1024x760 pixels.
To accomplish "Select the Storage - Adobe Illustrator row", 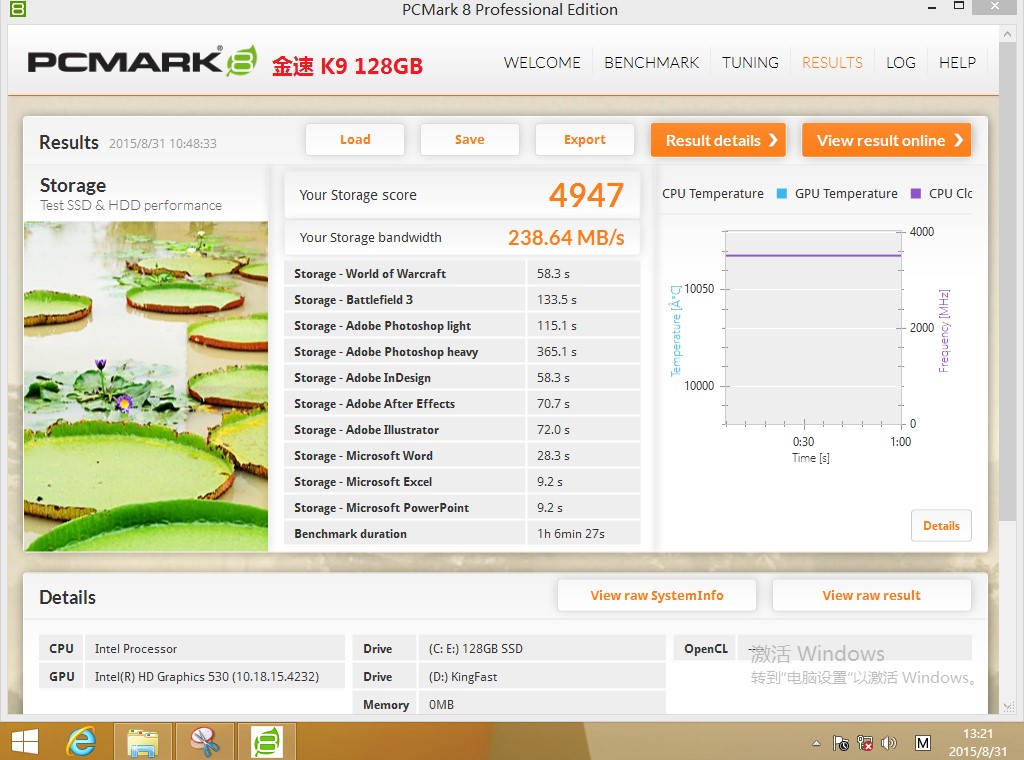I will [x=462, y=430].
